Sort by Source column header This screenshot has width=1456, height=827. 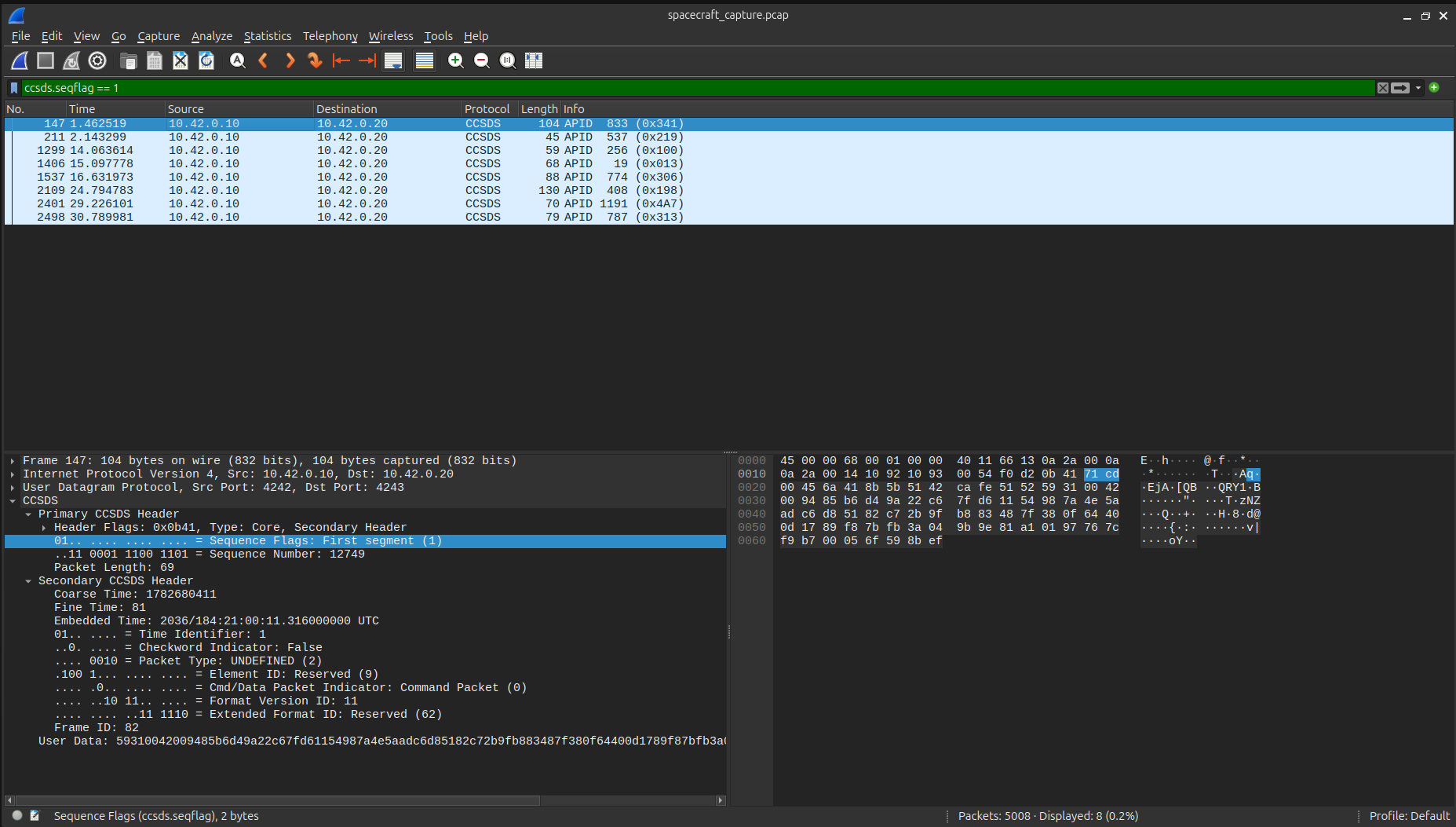tap(239, 109)
